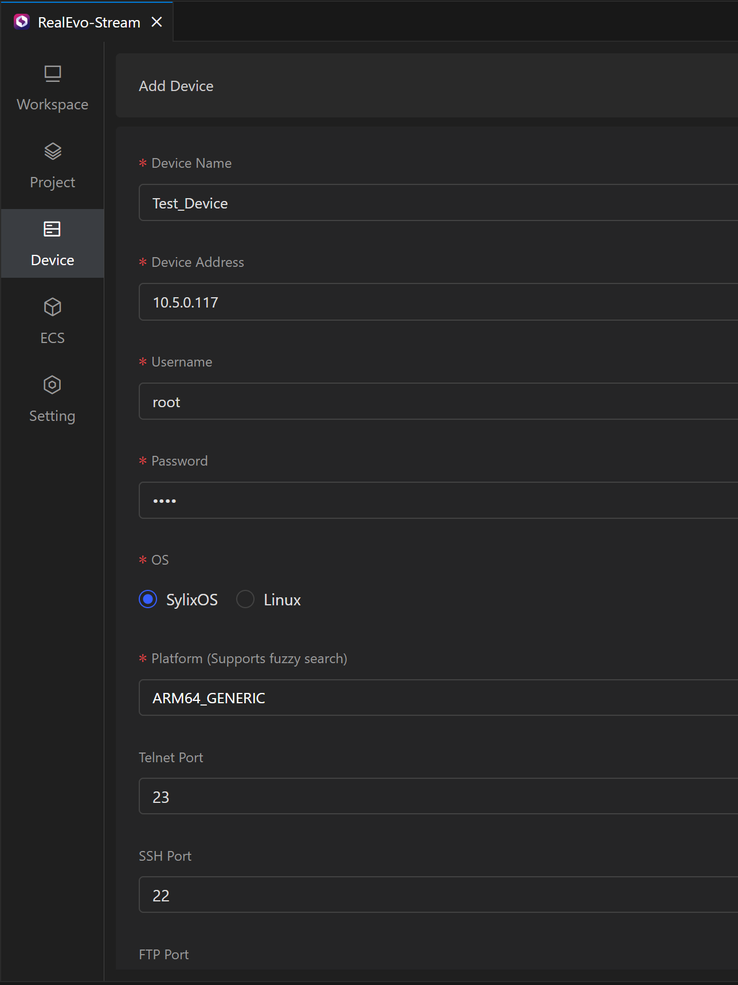Click the Device Name label
The width and height of the screenshot is (738, 985).
pyautogui.click(x=192, y=163)
